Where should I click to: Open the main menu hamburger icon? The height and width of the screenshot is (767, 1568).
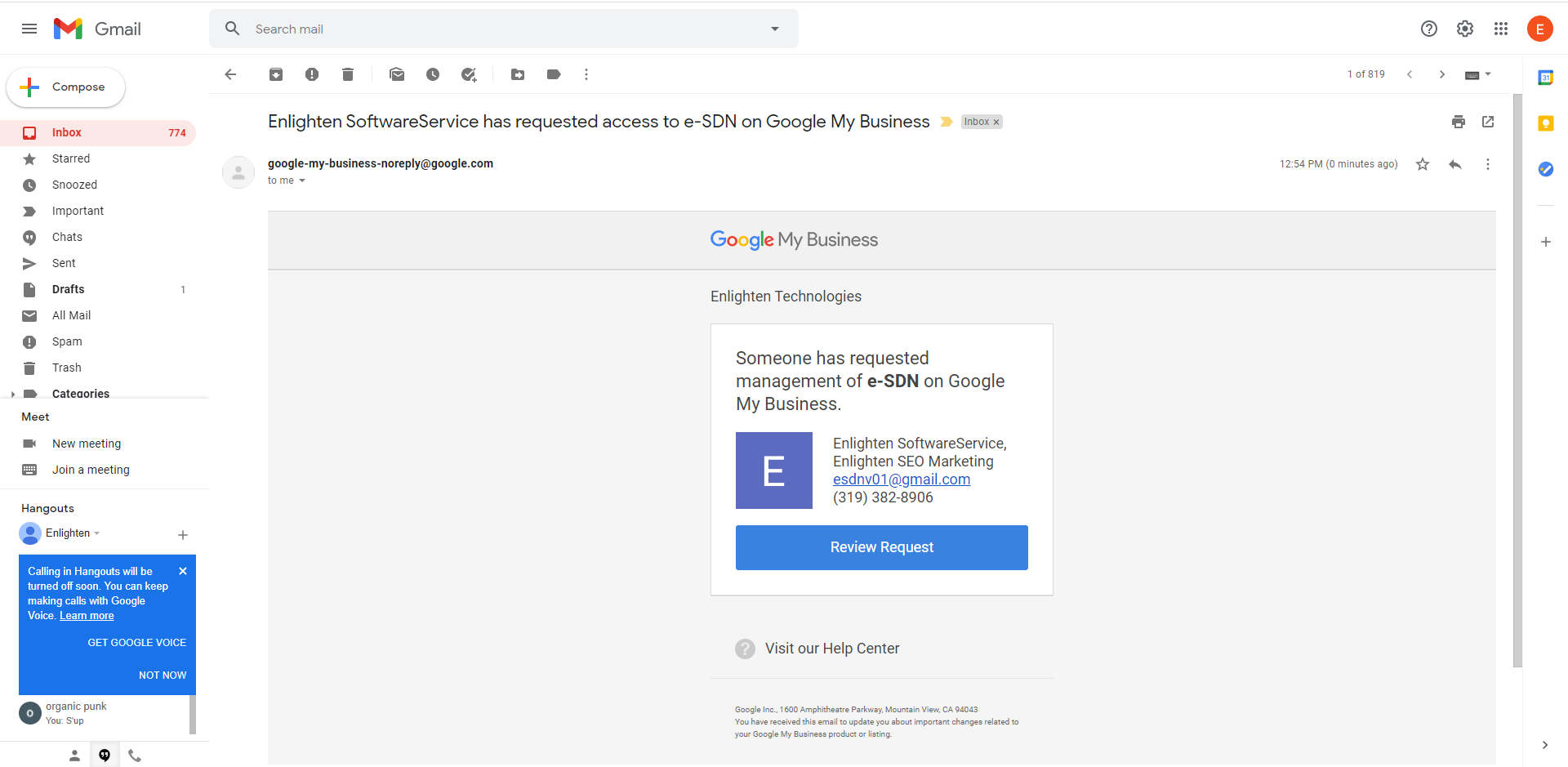click(29, 29)
